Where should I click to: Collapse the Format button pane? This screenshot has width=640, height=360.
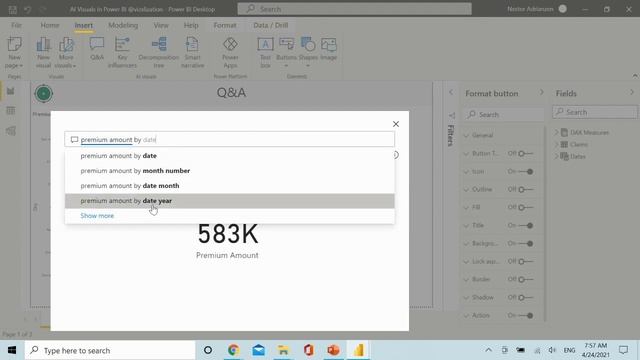pyautogui.click(x=542, y=93)
